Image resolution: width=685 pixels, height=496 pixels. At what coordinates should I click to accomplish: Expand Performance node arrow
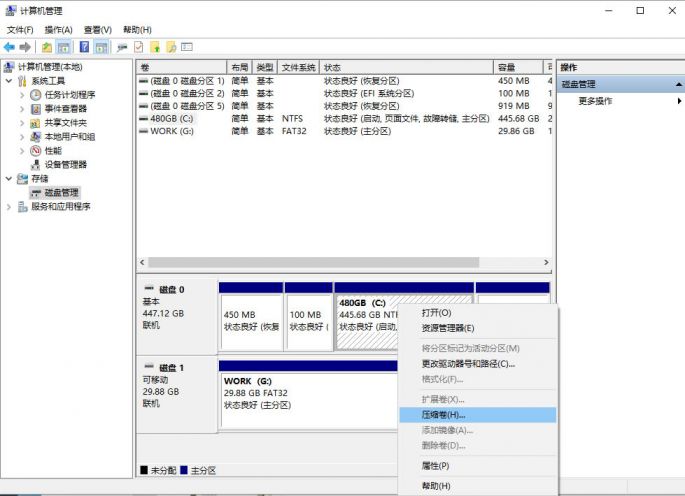pyautogui.click(x=22, y=151)
